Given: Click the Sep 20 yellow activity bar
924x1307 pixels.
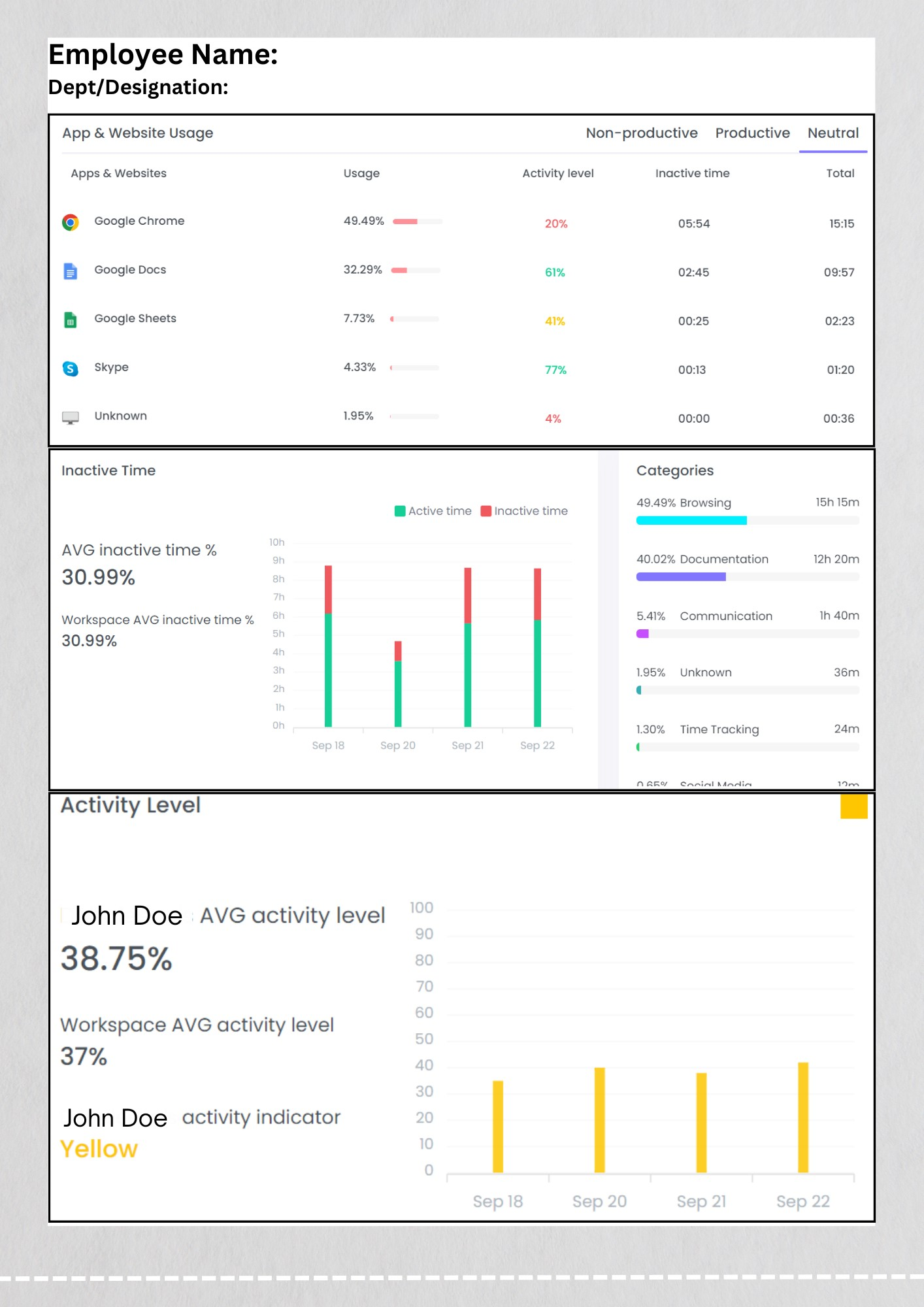Looking at the screenshot, I should [x=600, y=1120].
